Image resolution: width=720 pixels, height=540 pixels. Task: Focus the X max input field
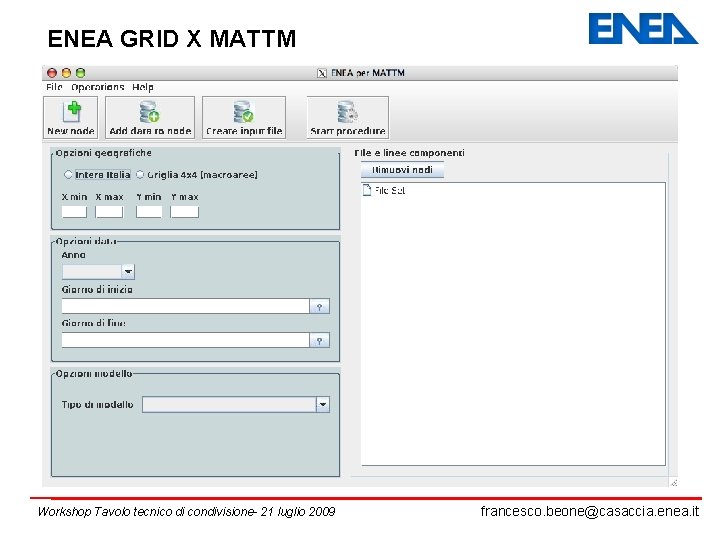click(x=109, y=212)
